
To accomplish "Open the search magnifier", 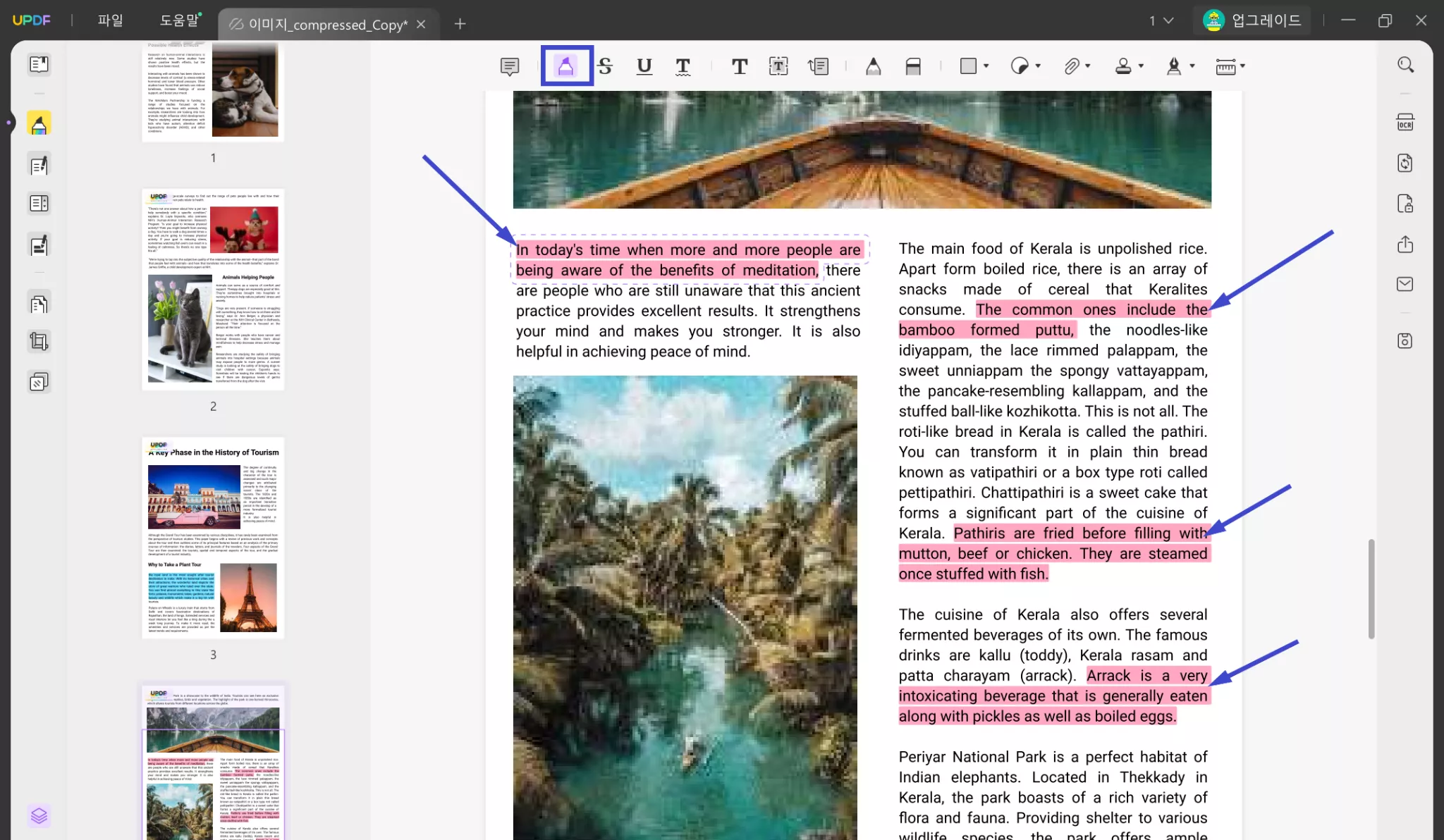I will pos(1405,65).
